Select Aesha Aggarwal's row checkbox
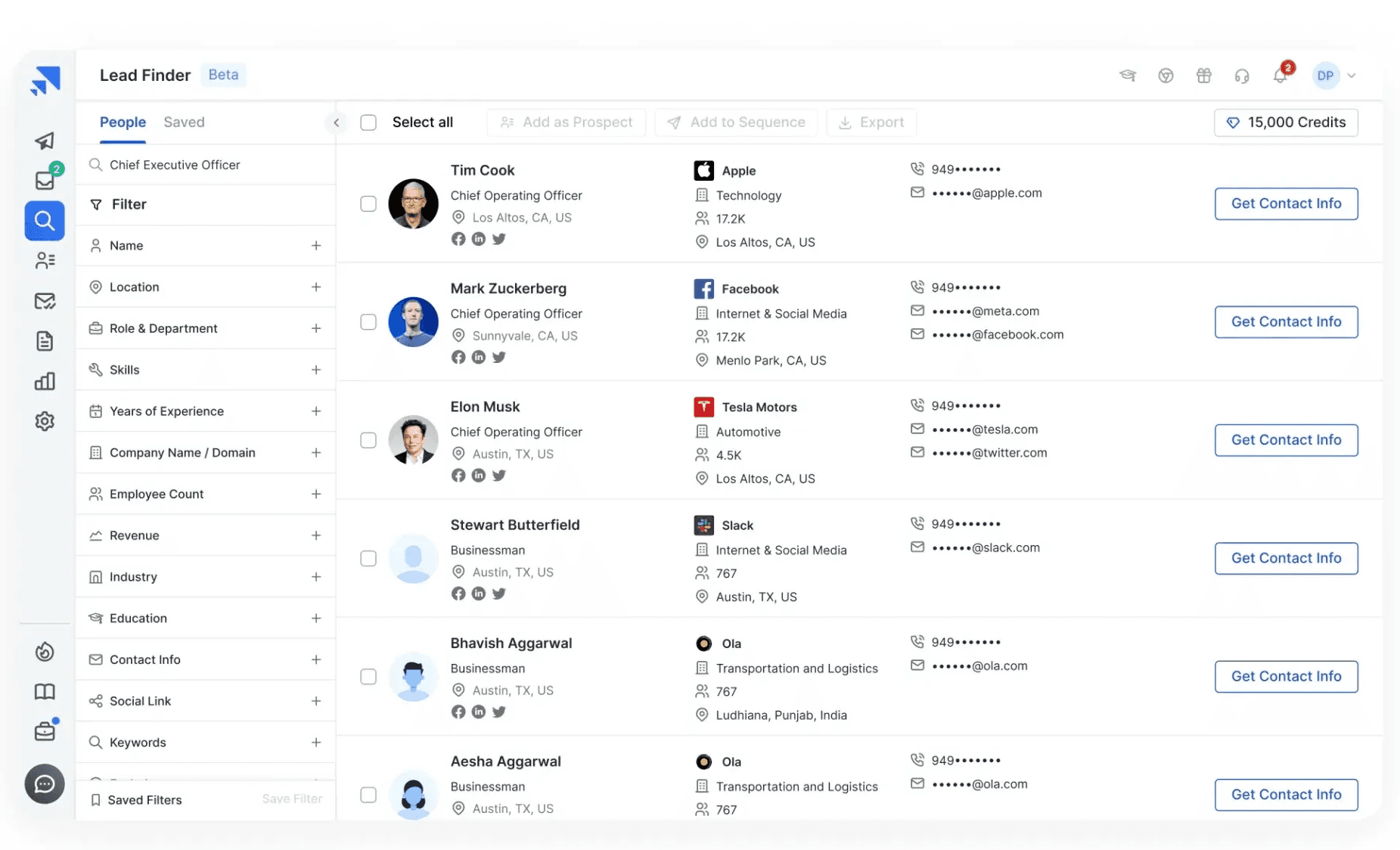1400x850 pixels. 368,795
